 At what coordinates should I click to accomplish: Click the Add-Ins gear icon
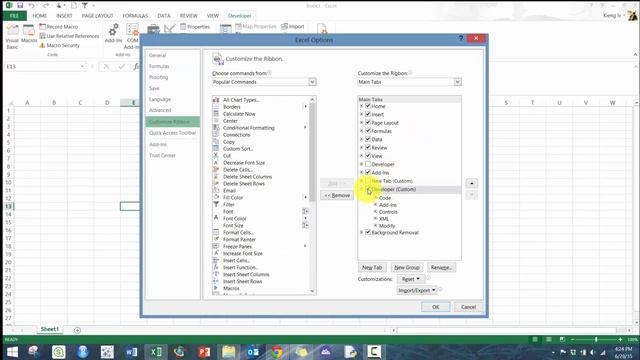coord(113,29)
